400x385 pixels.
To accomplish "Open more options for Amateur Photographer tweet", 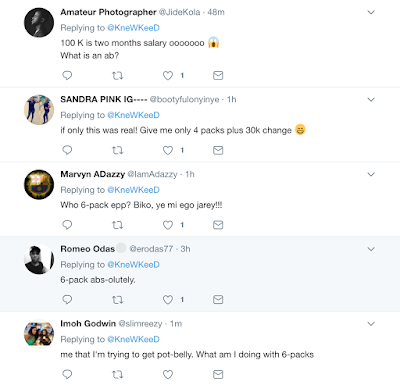I will (x=371, y=12).
